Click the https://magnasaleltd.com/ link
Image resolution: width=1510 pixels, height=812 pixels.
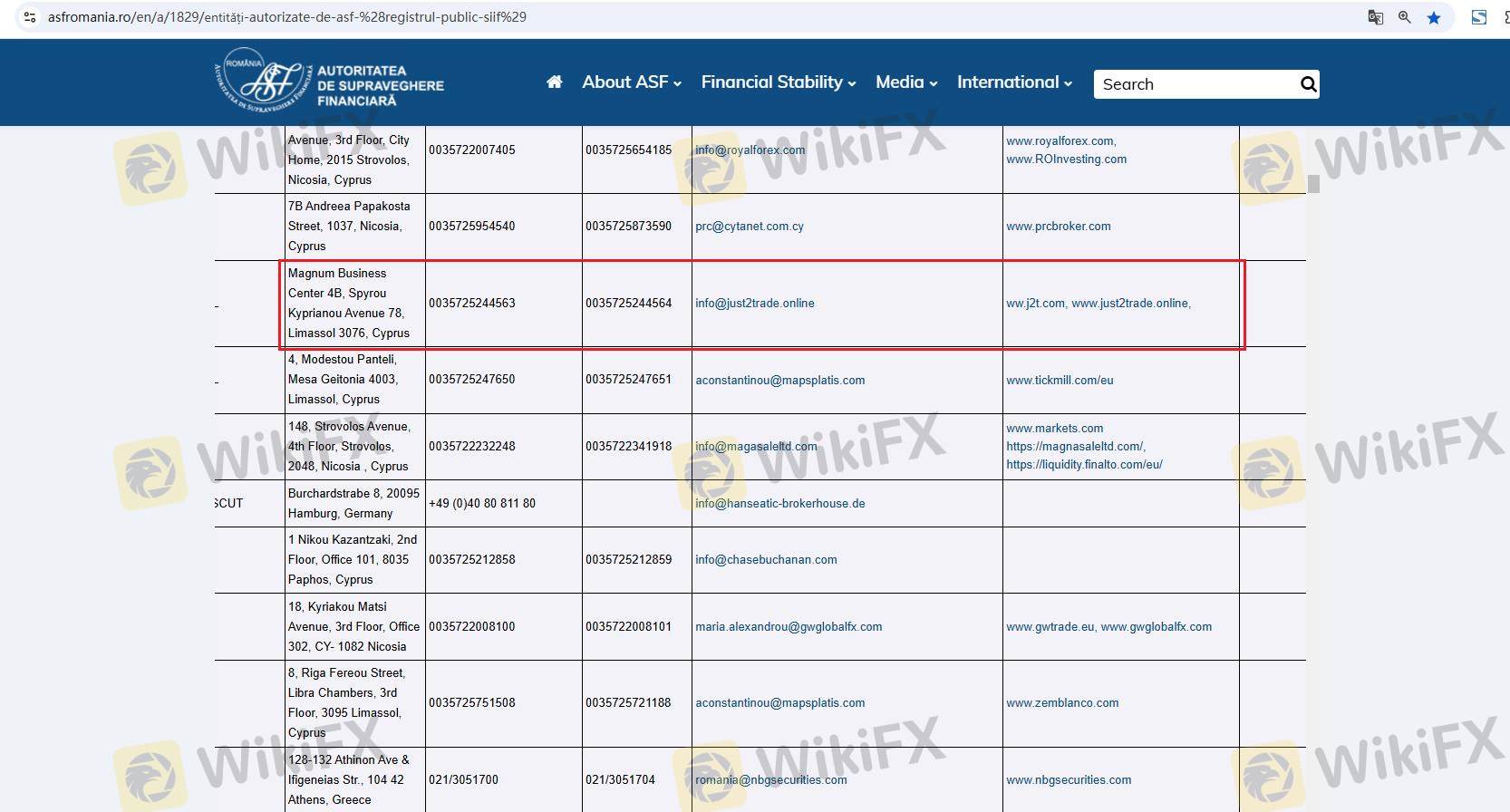point(1076,447)
